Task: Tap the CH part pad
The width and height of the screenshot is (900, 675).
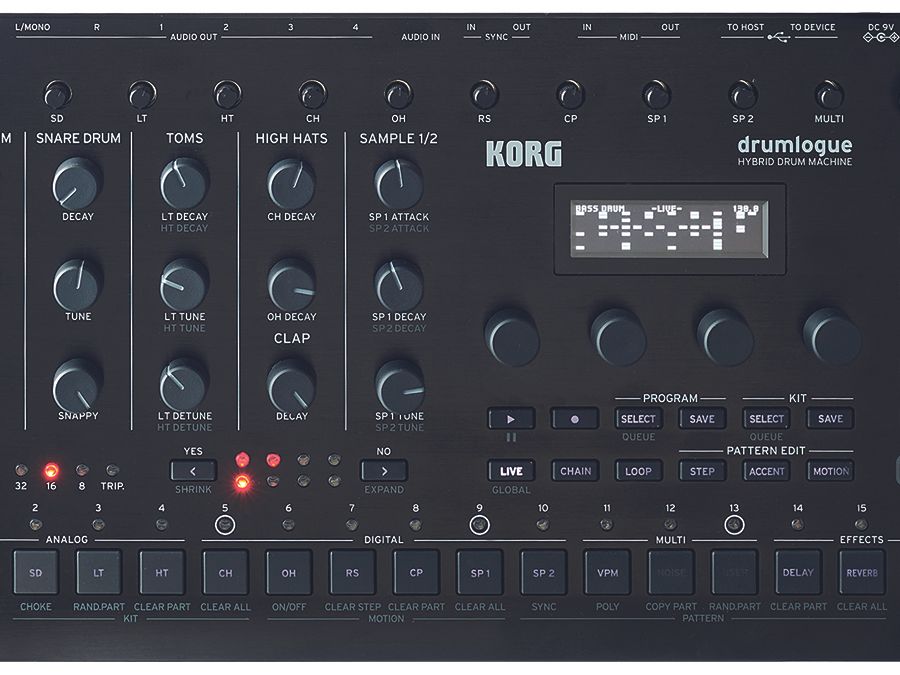Action: (225, 572)
